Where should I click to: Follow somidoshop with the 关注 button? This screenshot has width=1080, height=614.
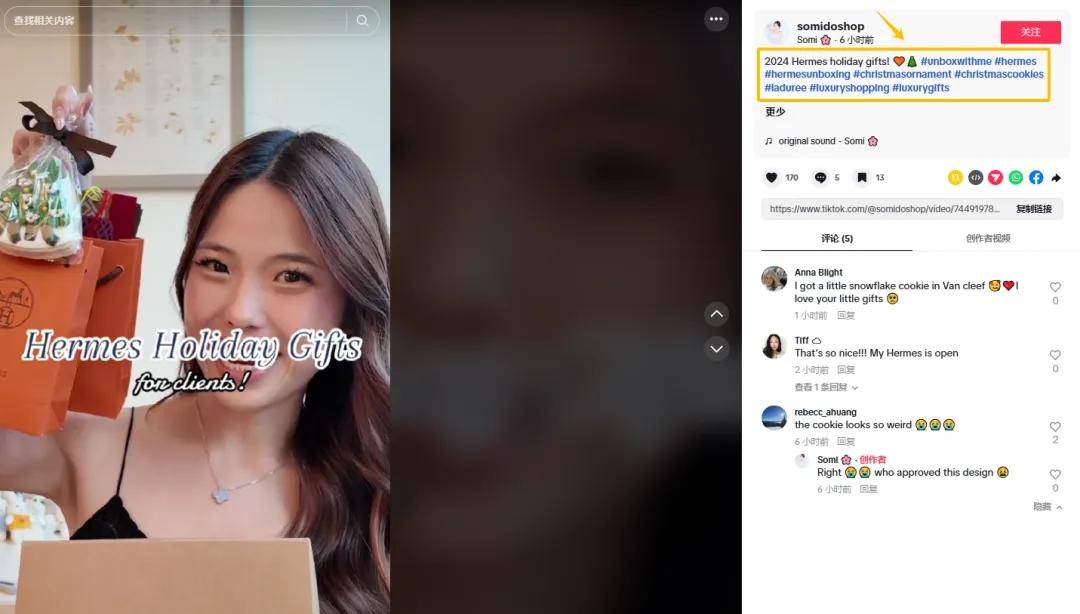click(x=1030, y=32)
